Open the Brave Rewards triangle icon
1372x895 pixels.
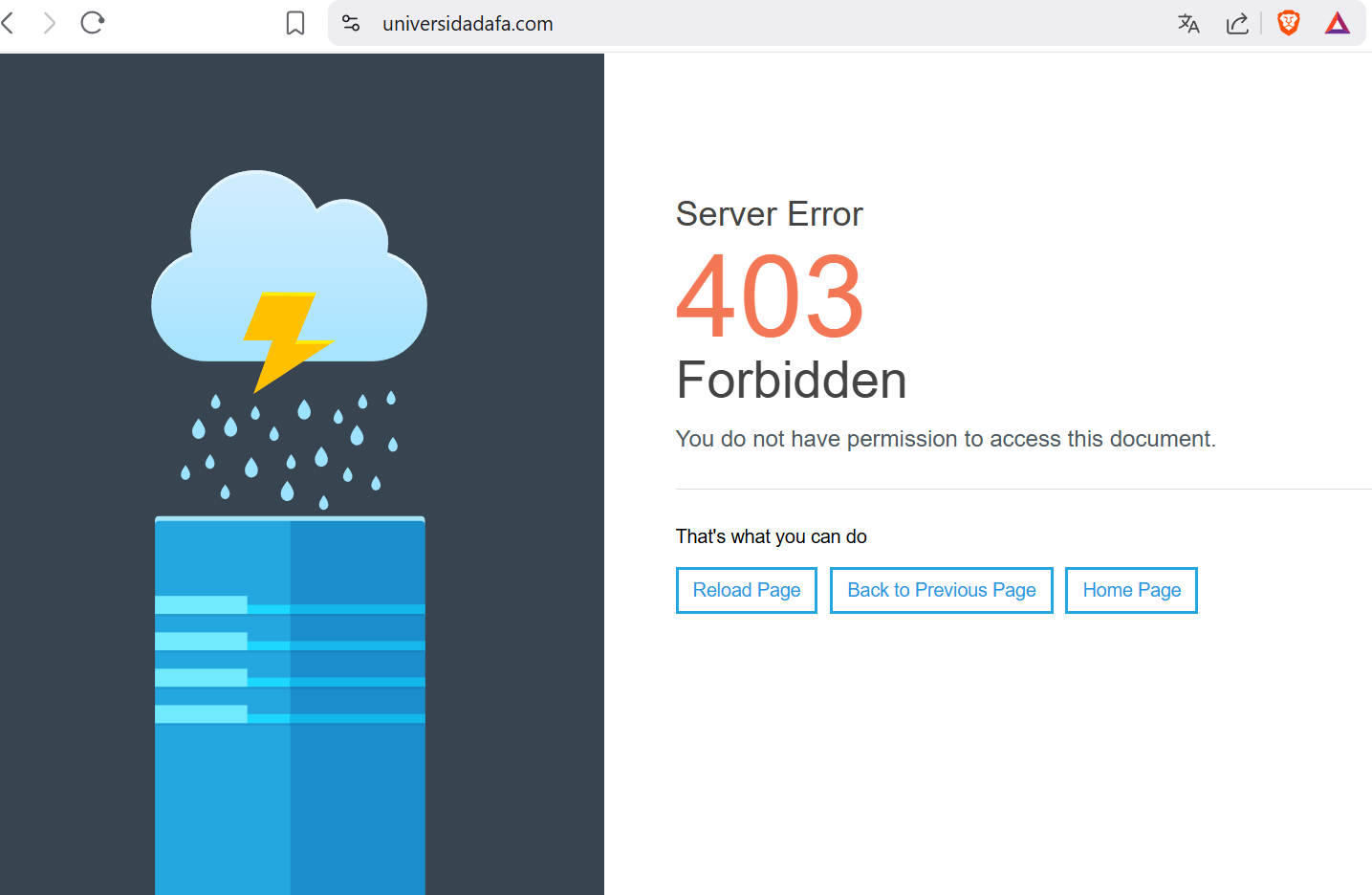1337,23
